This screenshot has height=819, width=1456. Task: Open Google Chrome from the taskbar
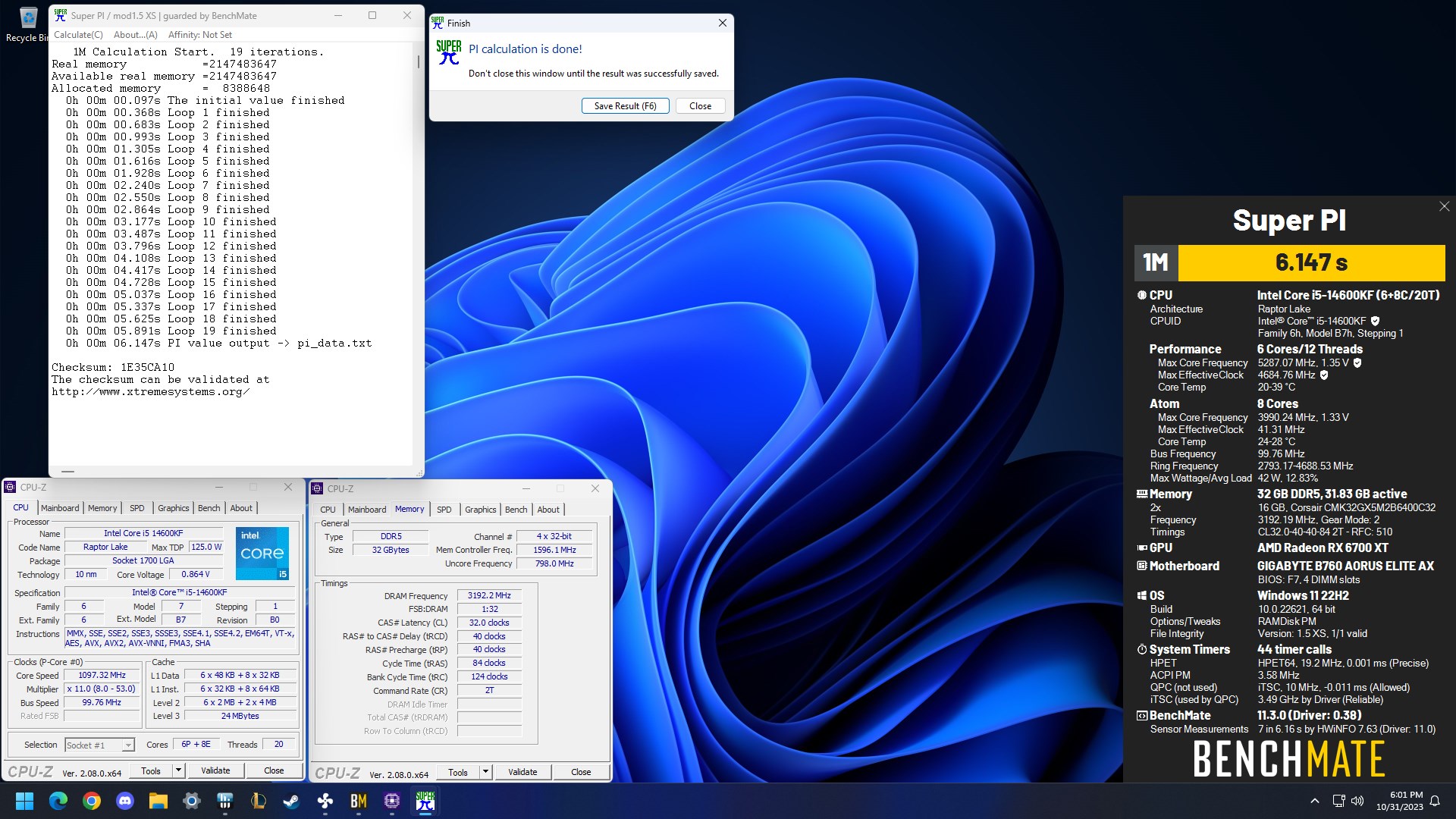coord(92,801)
